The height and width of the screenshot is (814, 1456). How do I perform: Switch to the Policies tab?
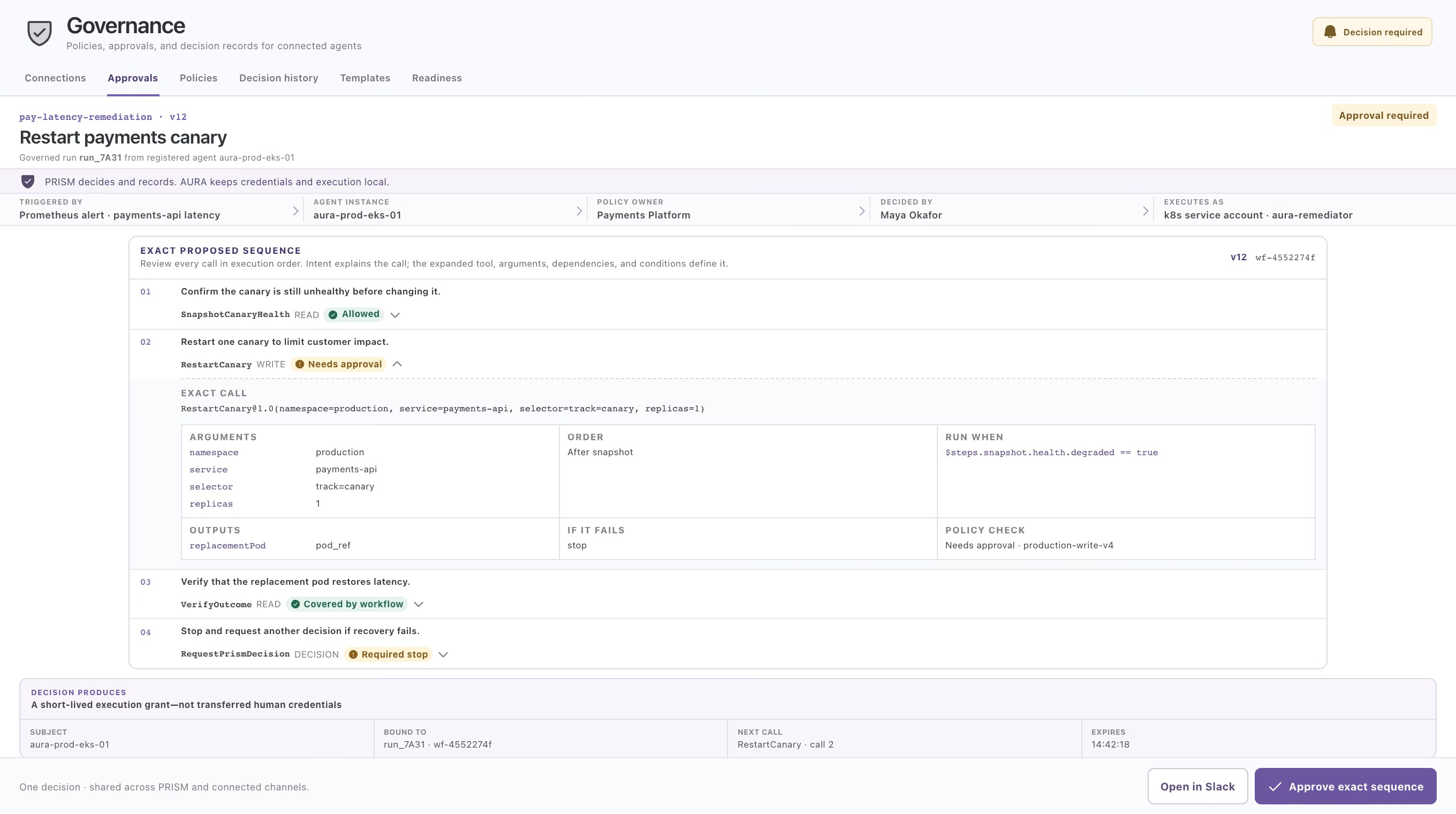pos(199,78)
